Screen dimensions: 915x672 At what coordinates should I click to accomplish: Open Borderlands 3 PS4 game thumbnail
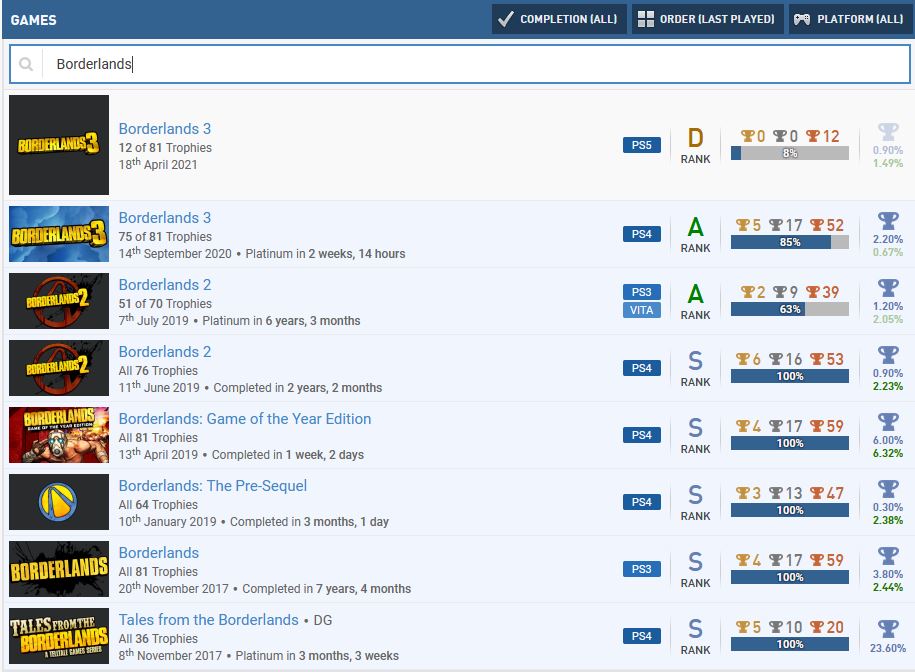59,234
